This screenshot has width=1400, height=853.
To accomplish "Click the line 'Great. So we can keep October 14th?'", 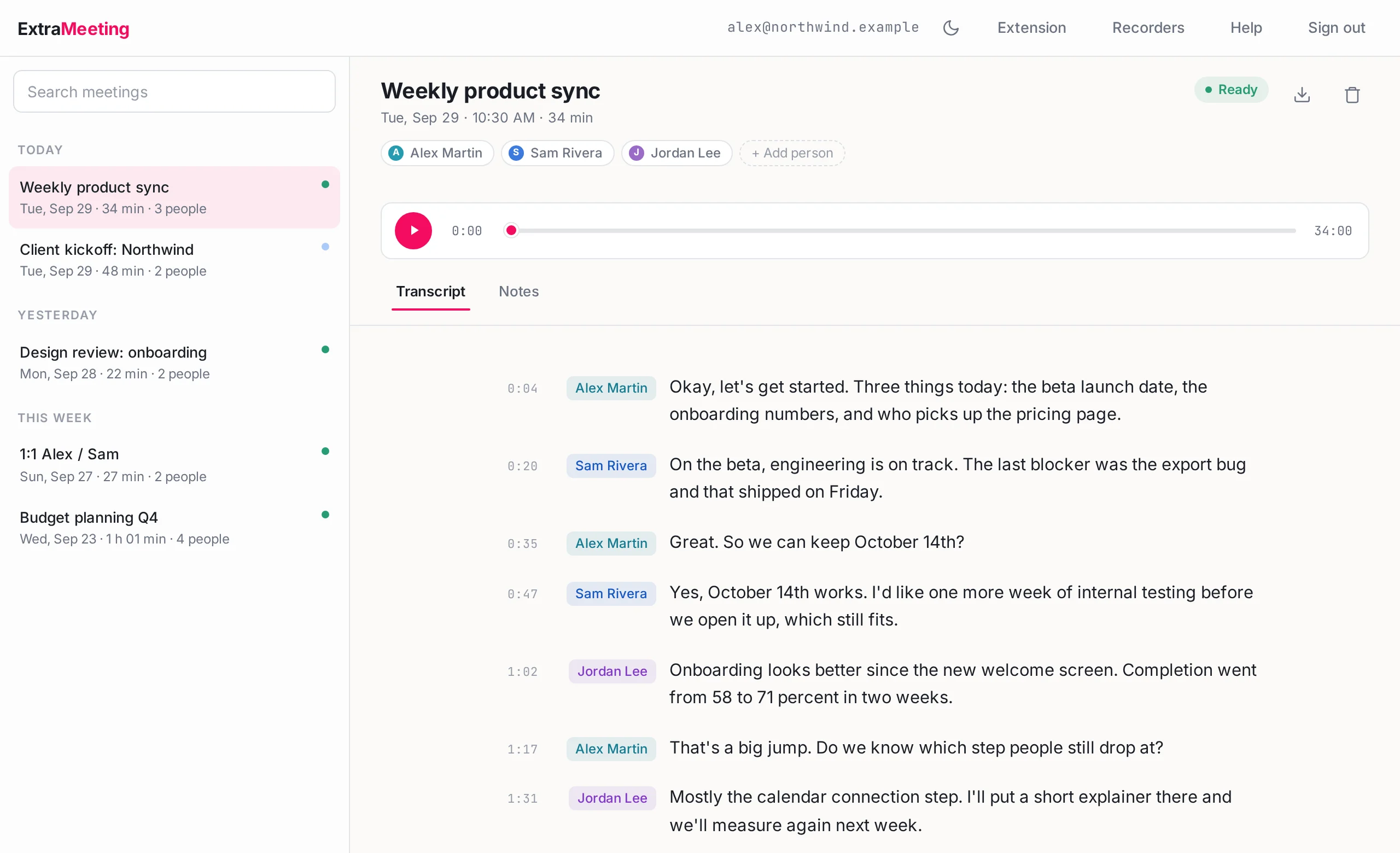I will [x=816, y=542].
